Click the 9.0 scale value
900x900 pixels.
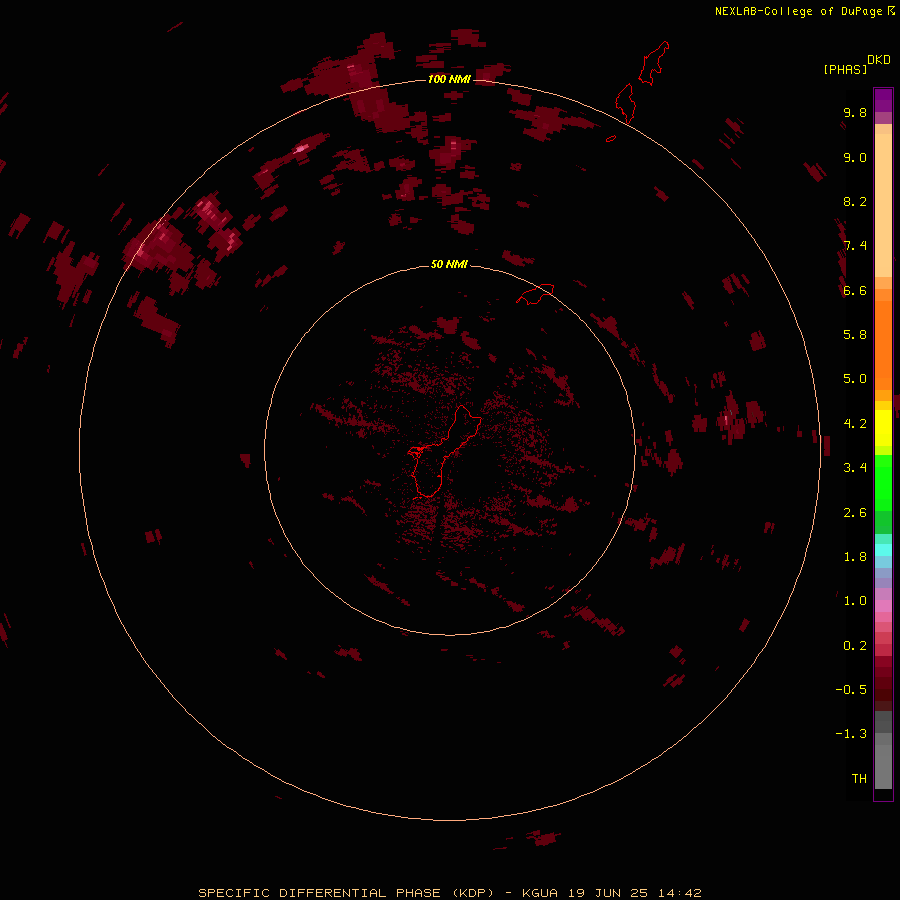click(855, 157)
